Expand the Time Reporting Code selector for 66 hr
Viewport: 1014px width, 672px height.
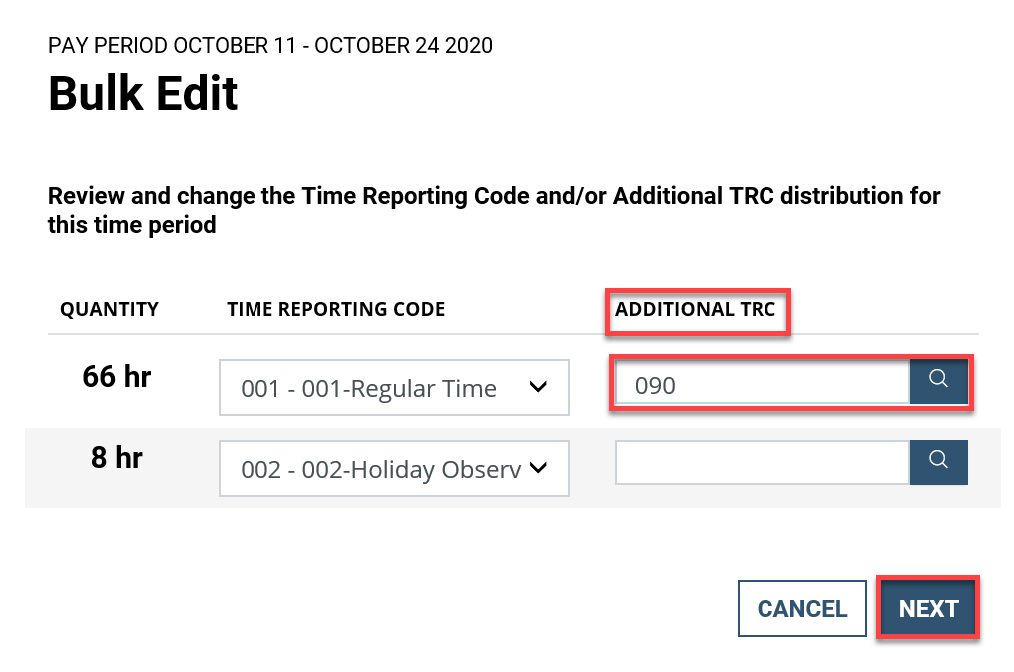click(x=394, y=387)
